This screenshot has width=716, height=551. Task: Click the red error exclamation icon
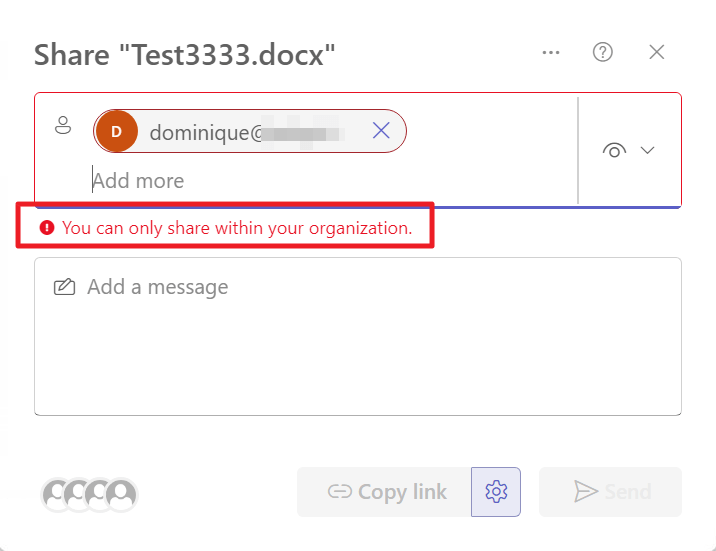point(46,228)
